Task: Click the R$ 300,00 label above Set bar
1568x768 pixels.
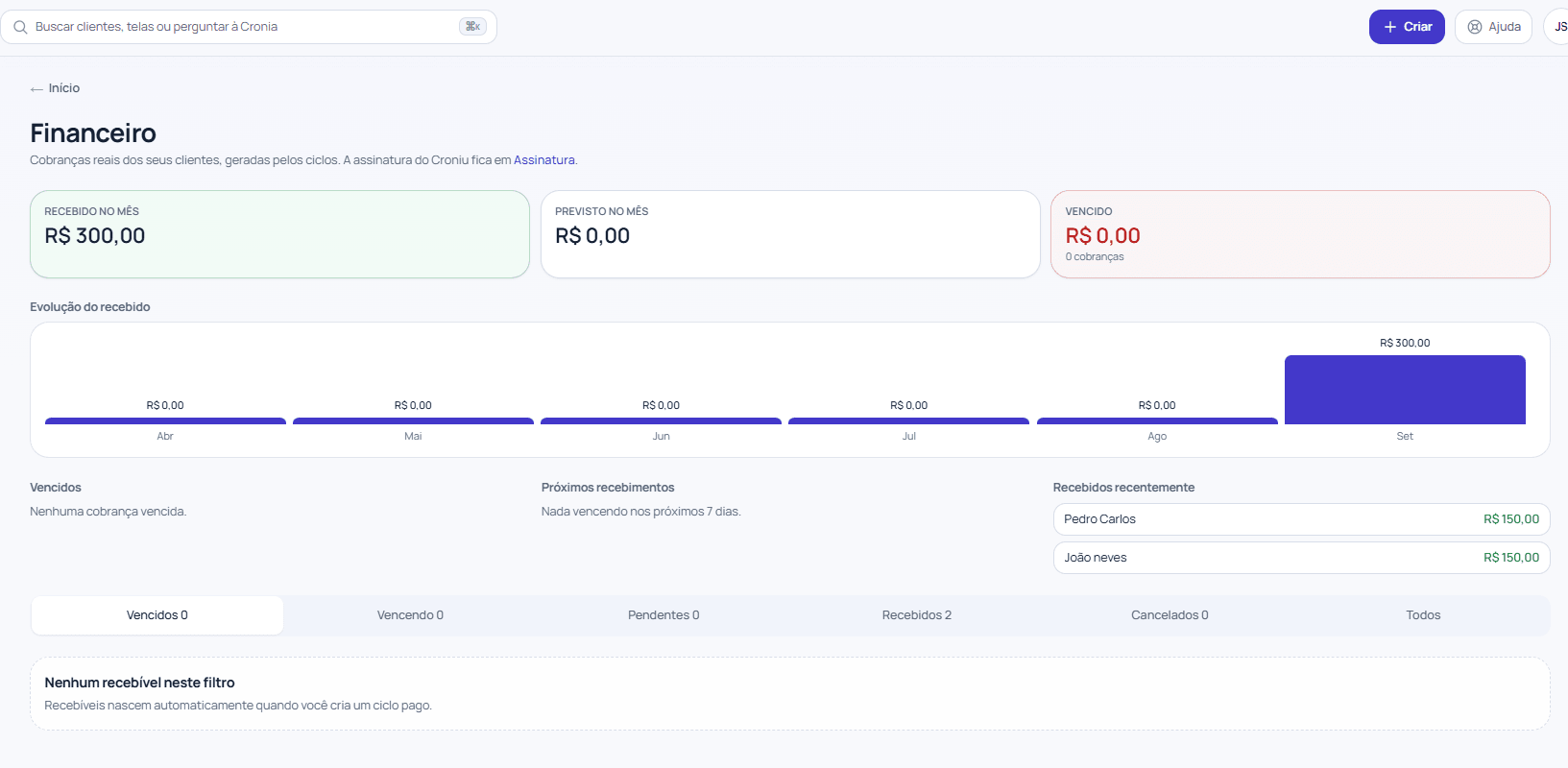Action: click(1405, 343)
